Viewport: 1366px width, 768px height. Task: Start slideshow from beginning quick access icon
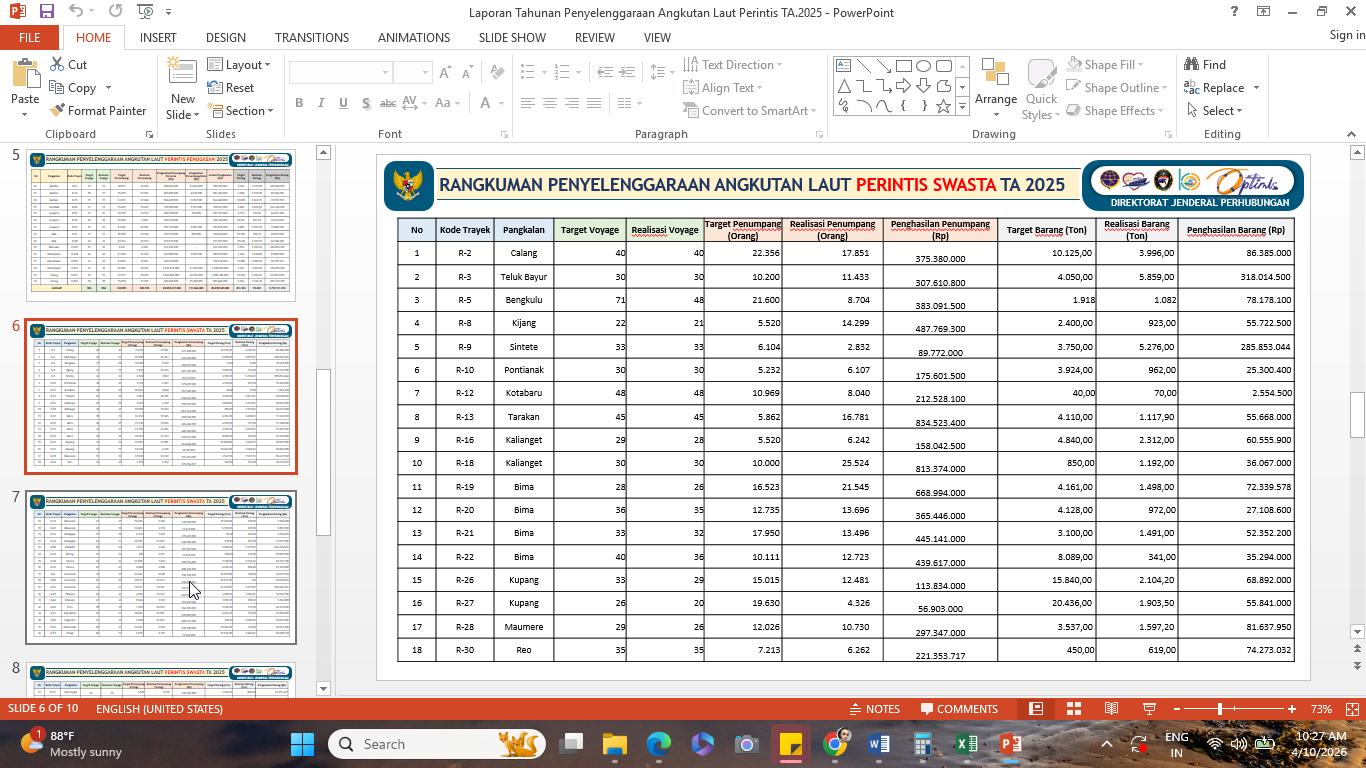[146, 11]
